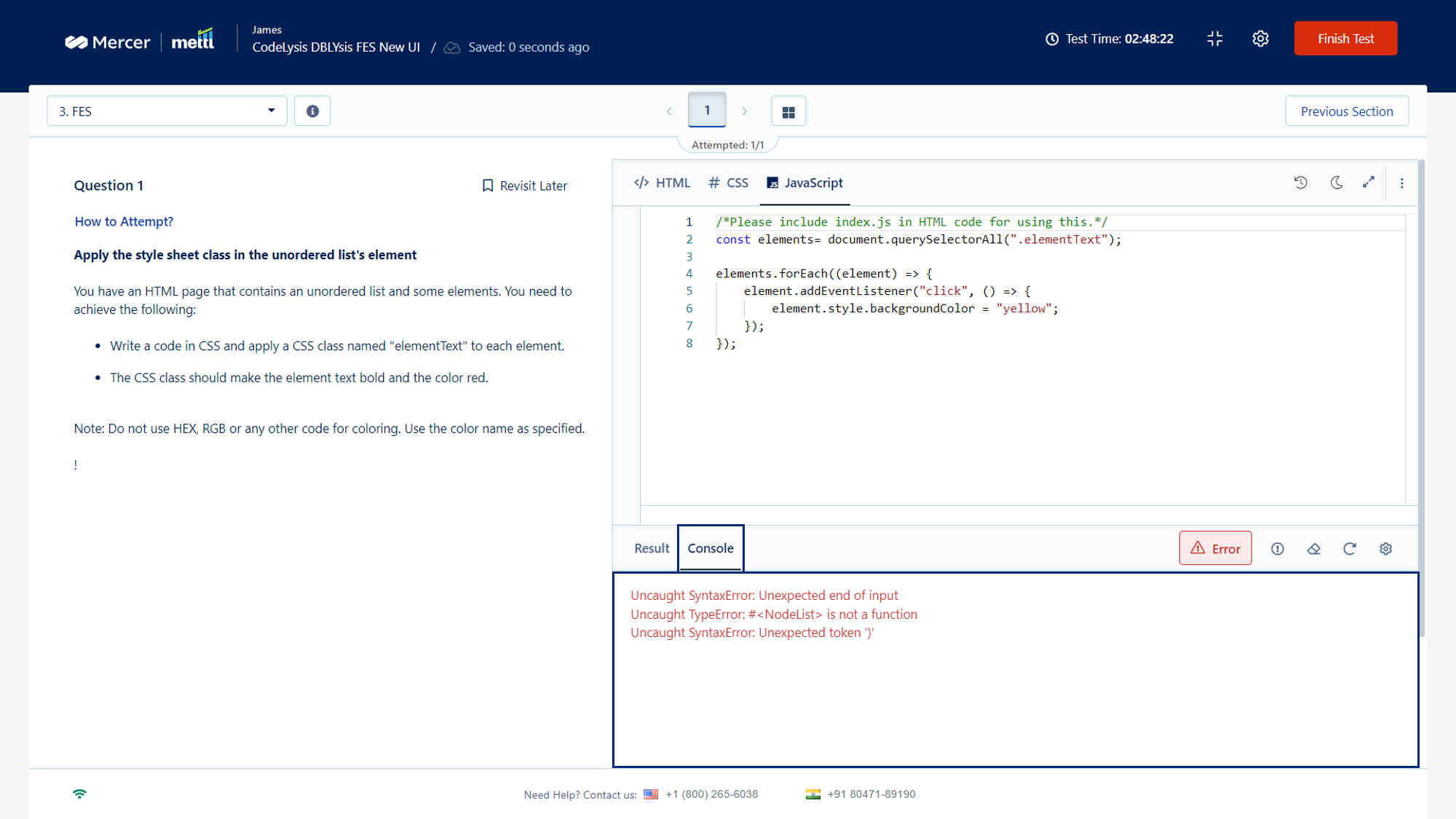Viewport: 1456px width, 819px height.
Task: Toggle dark mode moon icon
Action: pyautogui.click(x=1337, y=183)
